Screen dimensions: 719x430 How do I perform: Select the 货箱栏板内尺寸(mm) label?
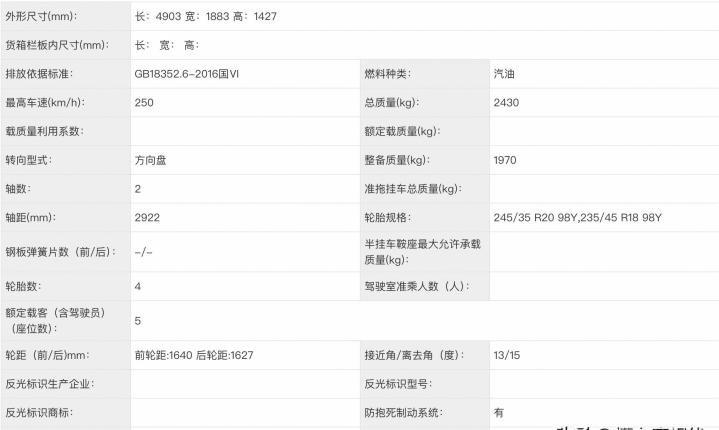pyautogui.click(x=56, y=45)
